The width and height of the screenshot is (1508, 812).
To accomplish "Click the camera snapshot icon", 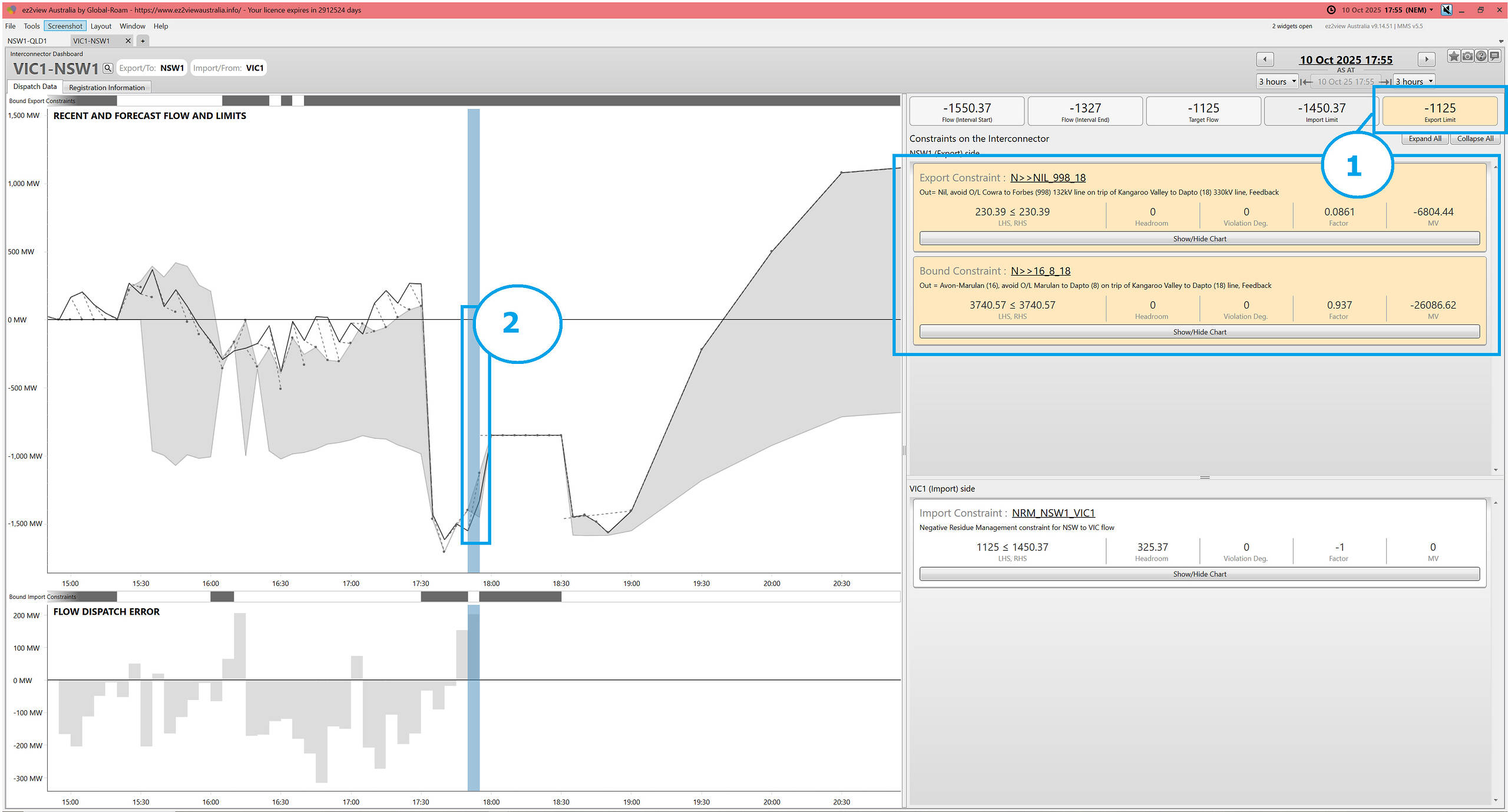I will pos(1467,56).
